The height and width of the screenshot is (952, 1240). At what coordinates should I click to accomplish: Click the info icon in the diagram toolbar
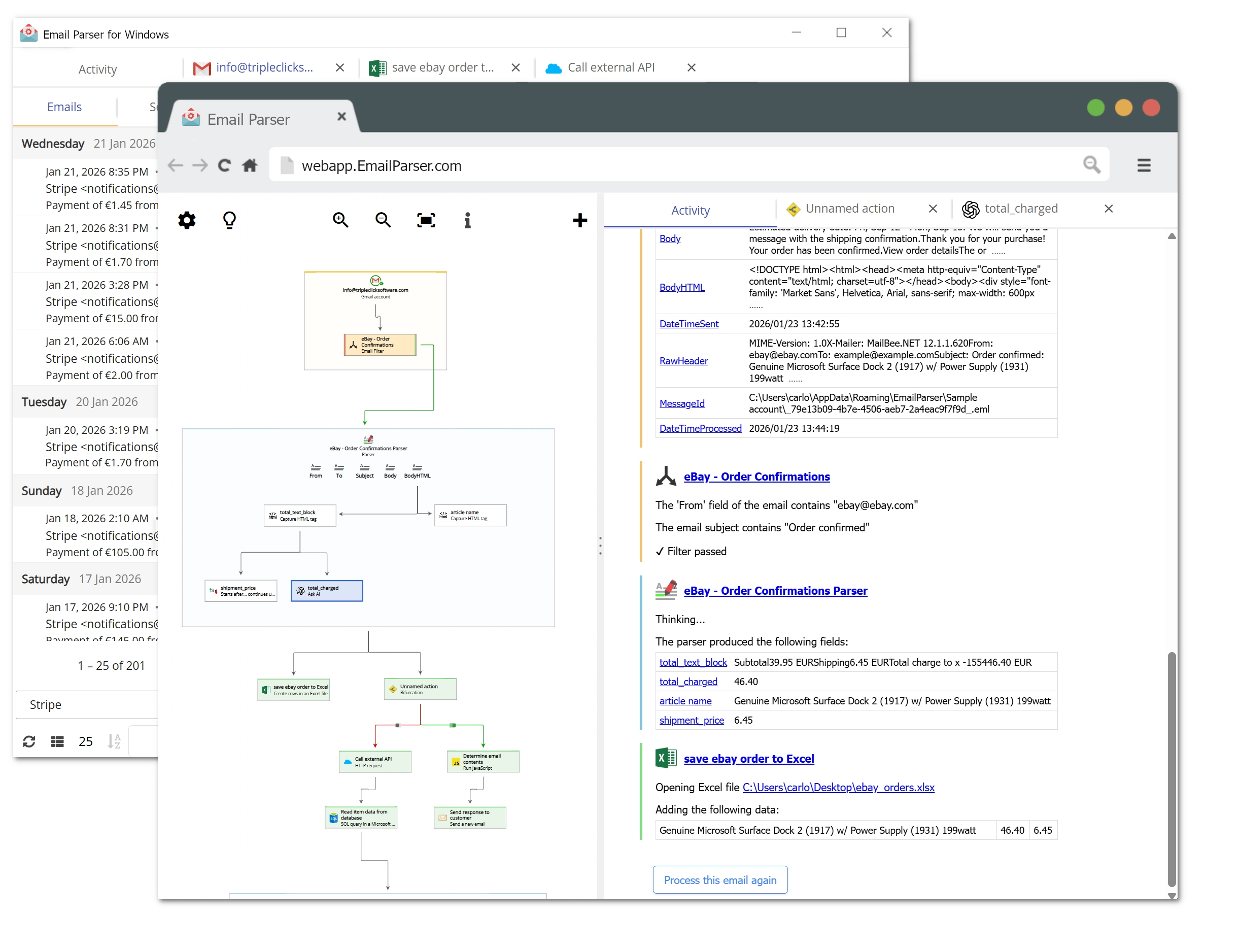467,220
